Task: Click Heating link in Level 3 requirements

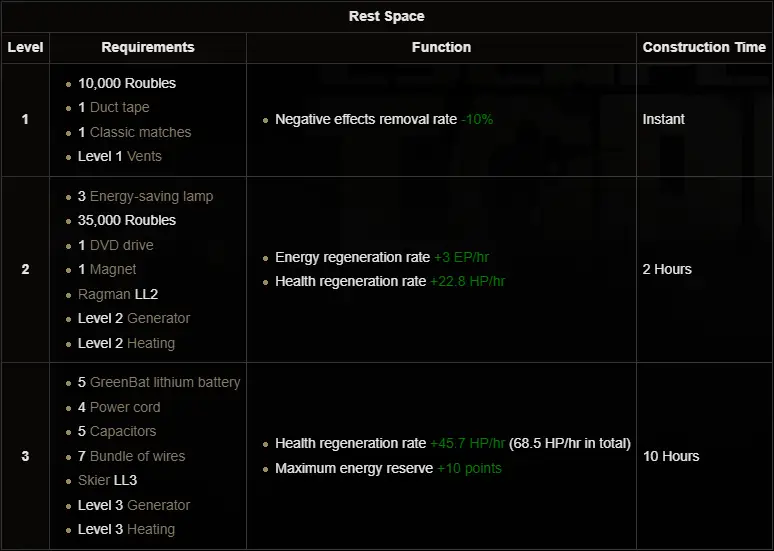Action: click(x=151, y=529)
